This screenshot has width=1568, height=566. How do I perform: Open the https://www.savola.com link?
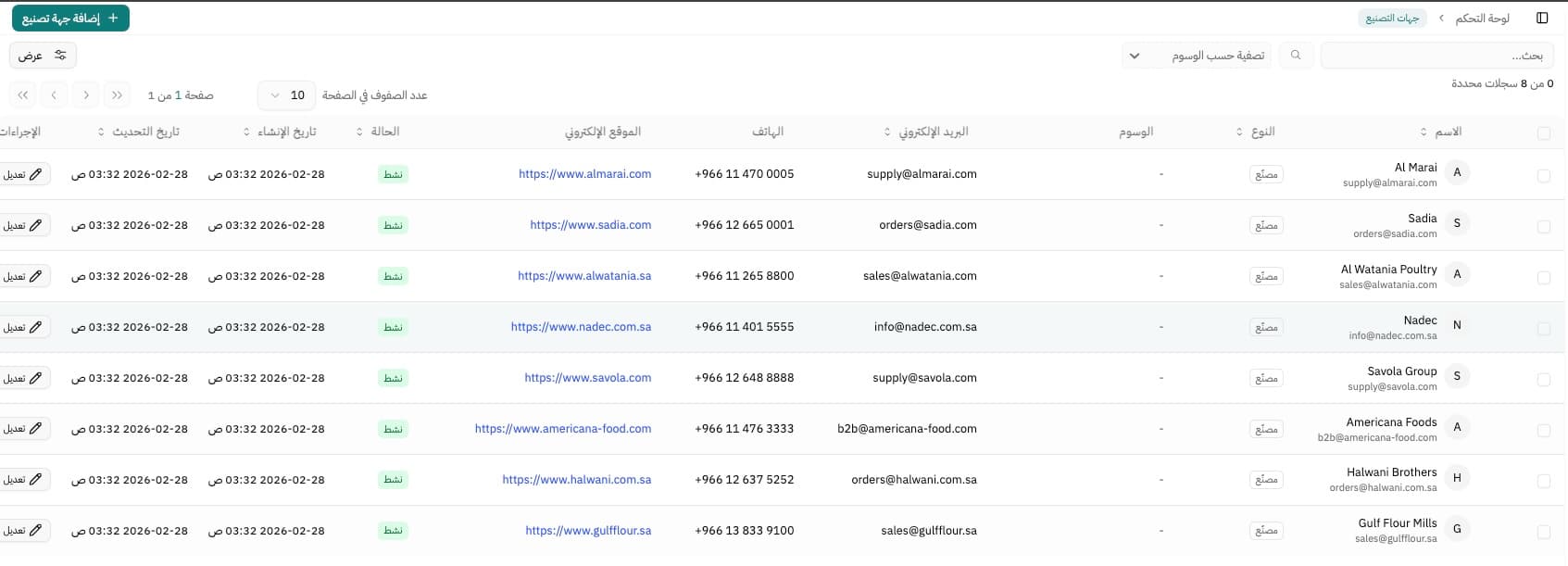click(x=587, y=378)
